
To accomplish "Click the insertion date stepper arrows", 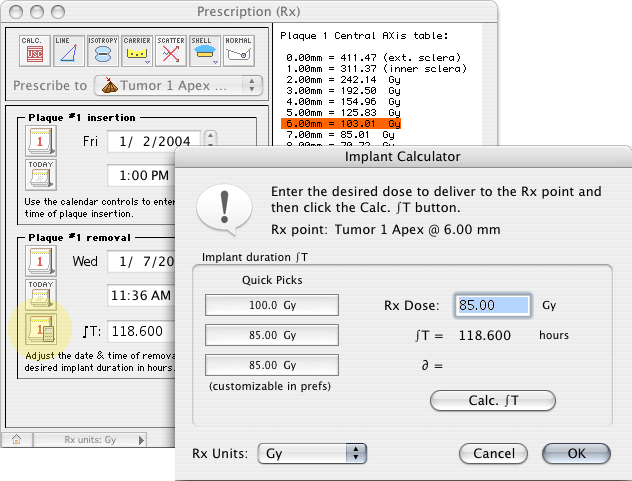I will pos(210,138).
